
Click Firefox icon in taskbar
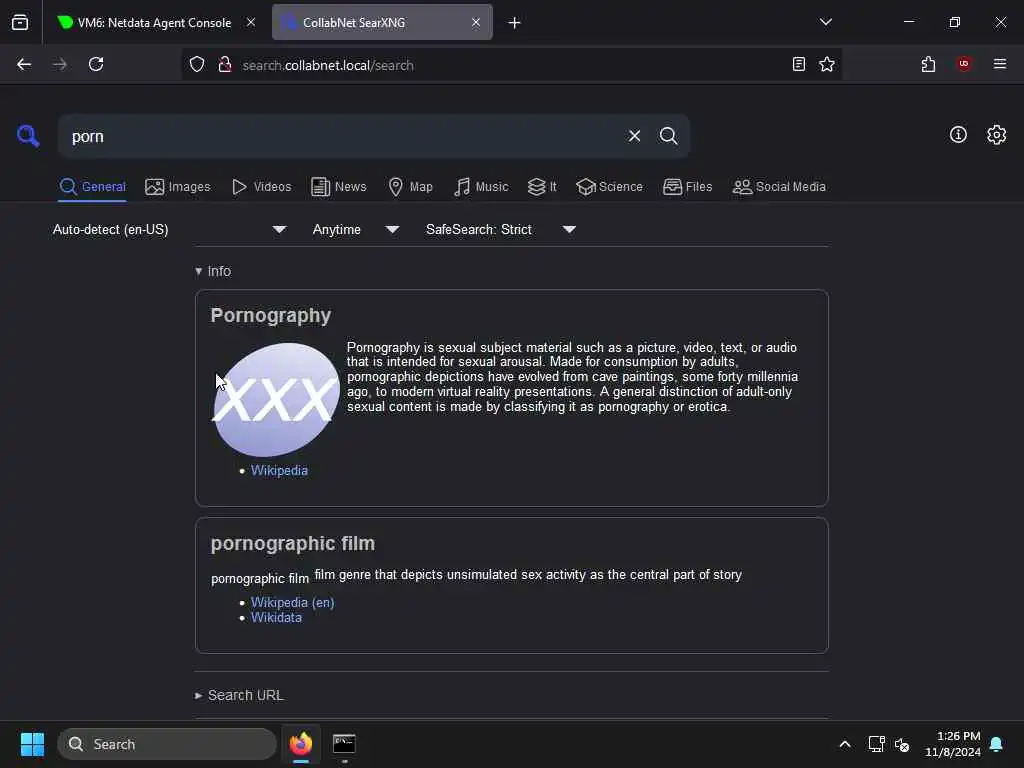[x=301, y=744]
